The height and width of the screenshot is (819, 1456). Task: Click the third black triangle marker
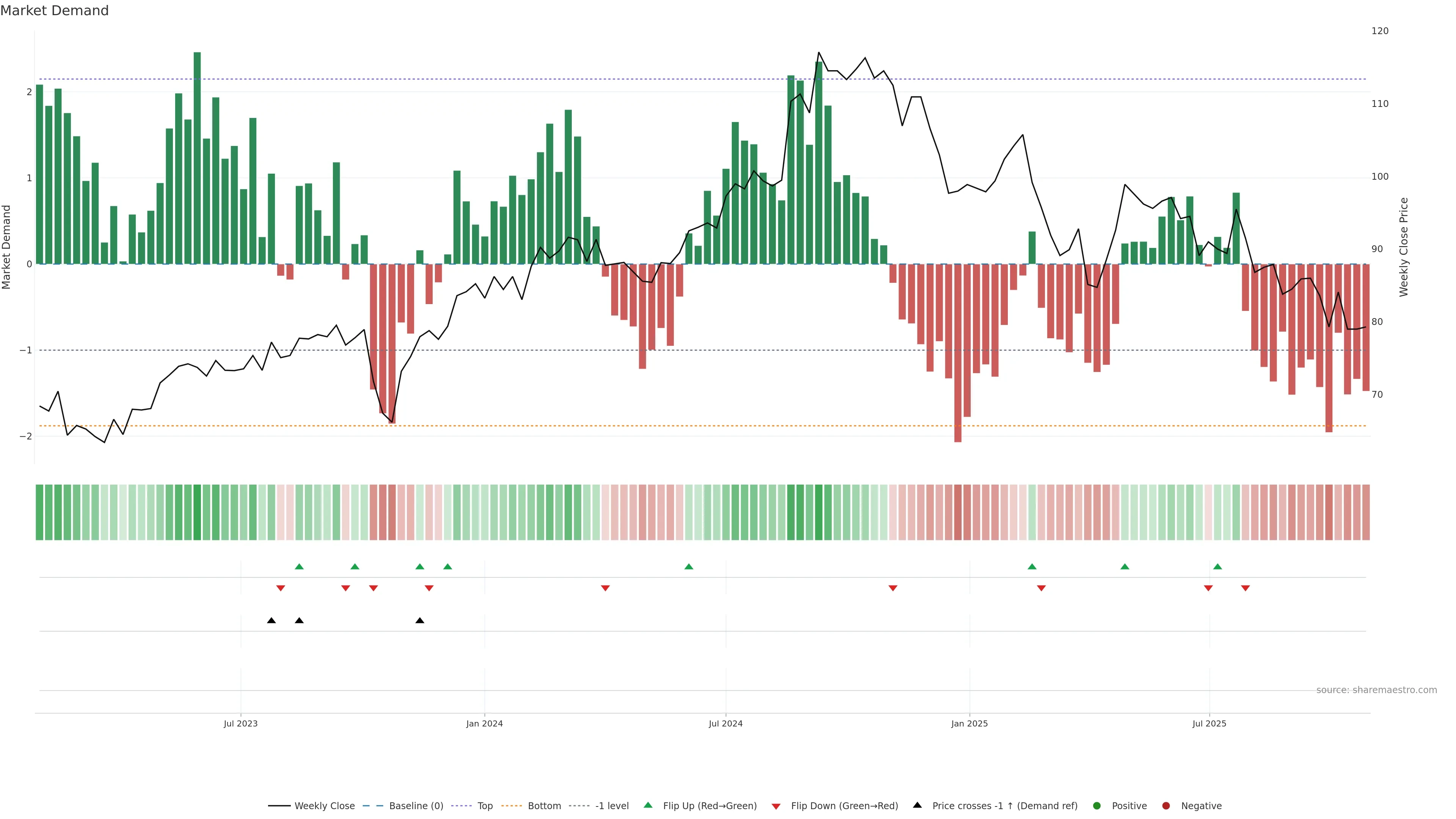click(x=419, y=621)
